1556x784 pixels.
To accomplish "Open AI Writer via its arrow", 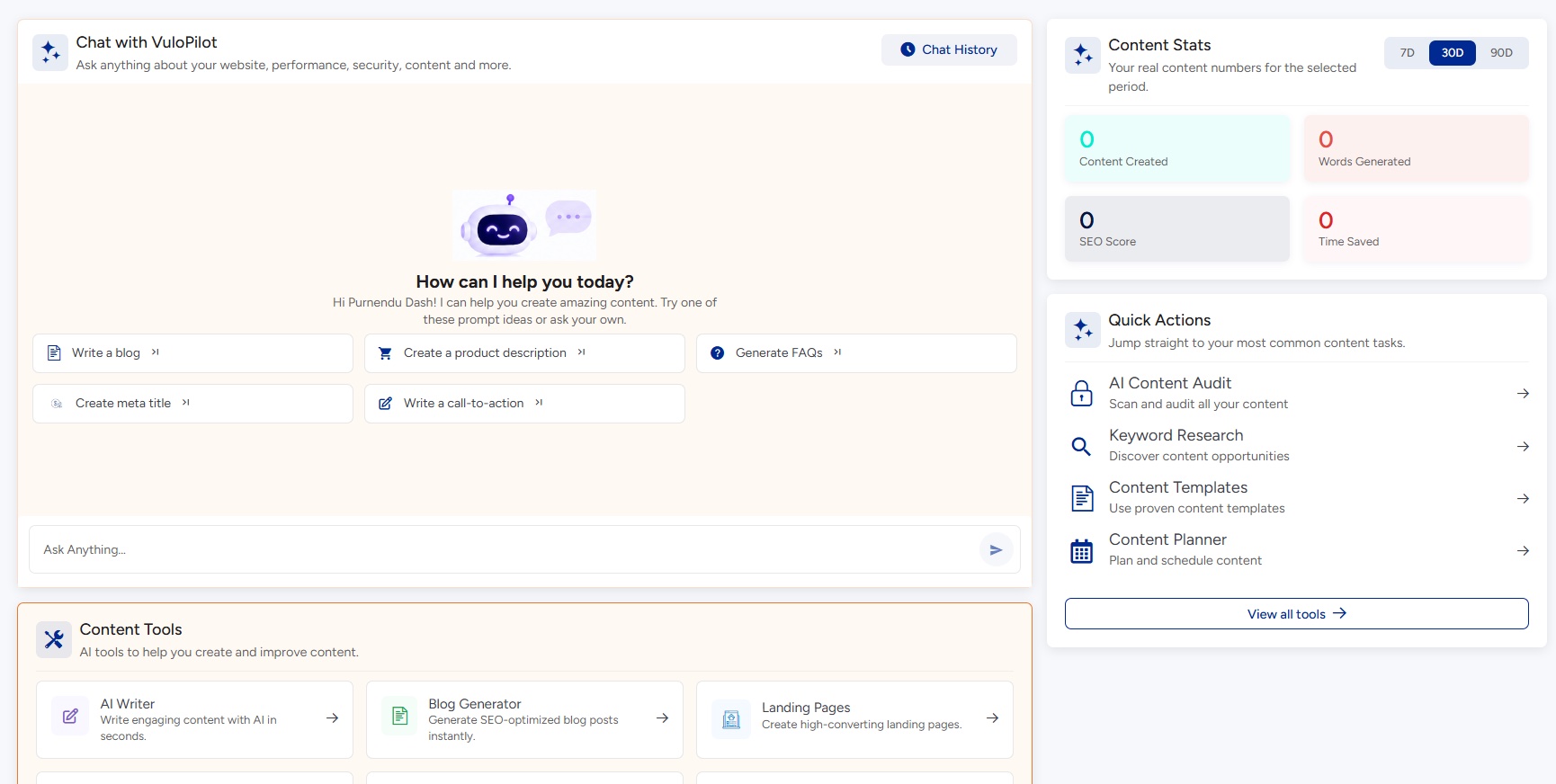I will coord(332,717).
